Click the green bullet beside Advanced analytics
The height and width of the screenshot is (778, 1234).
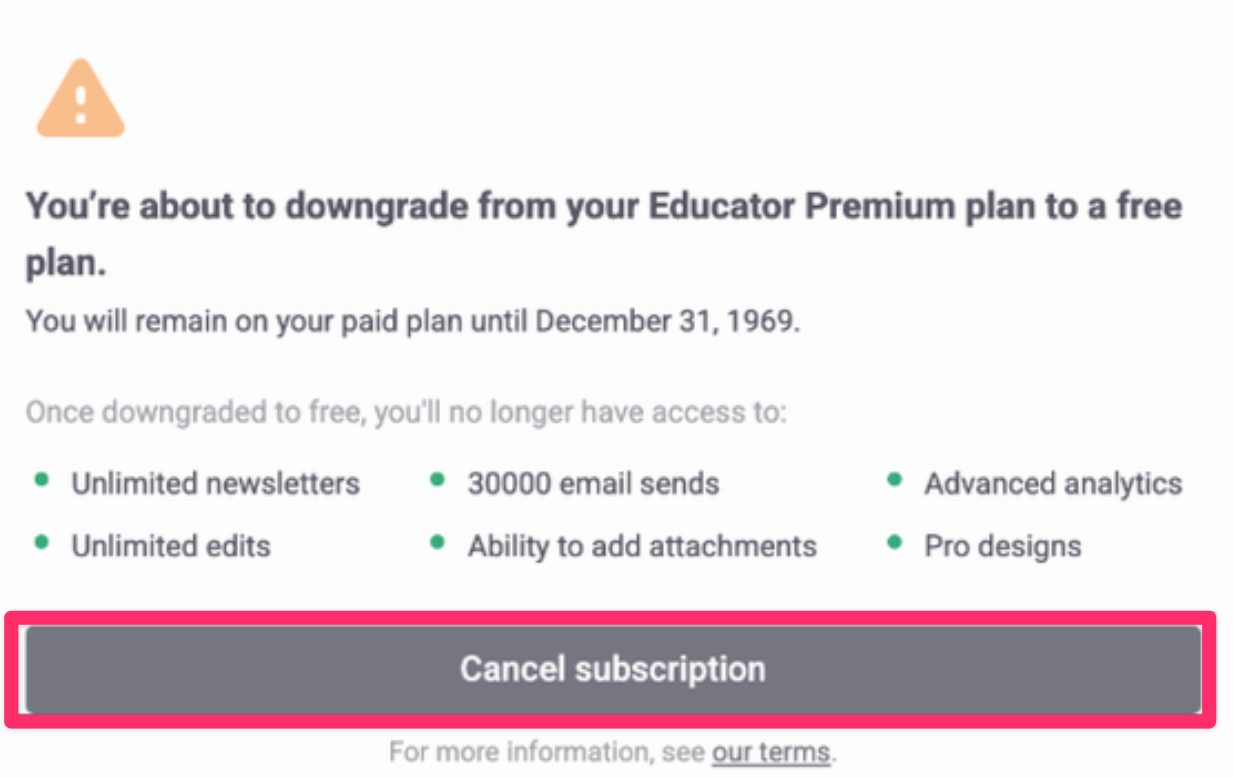click(894, 481)
